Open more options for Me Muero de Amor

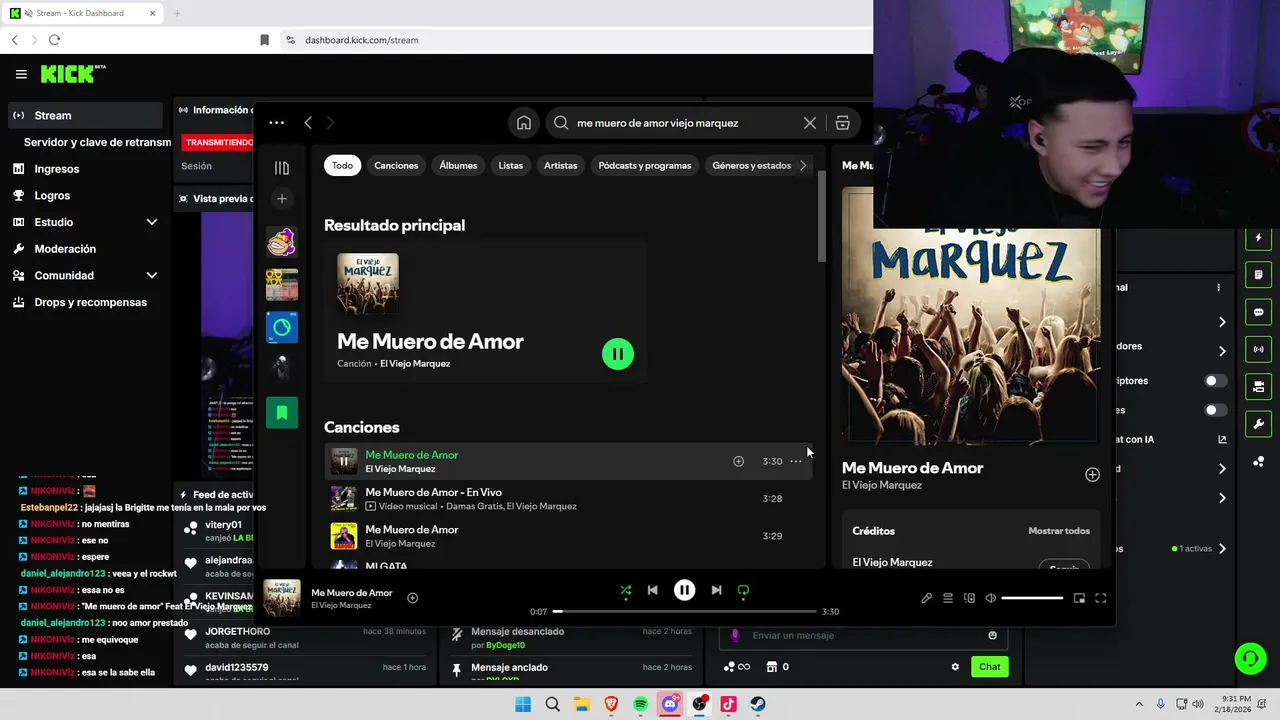click(x=796, y=461)
